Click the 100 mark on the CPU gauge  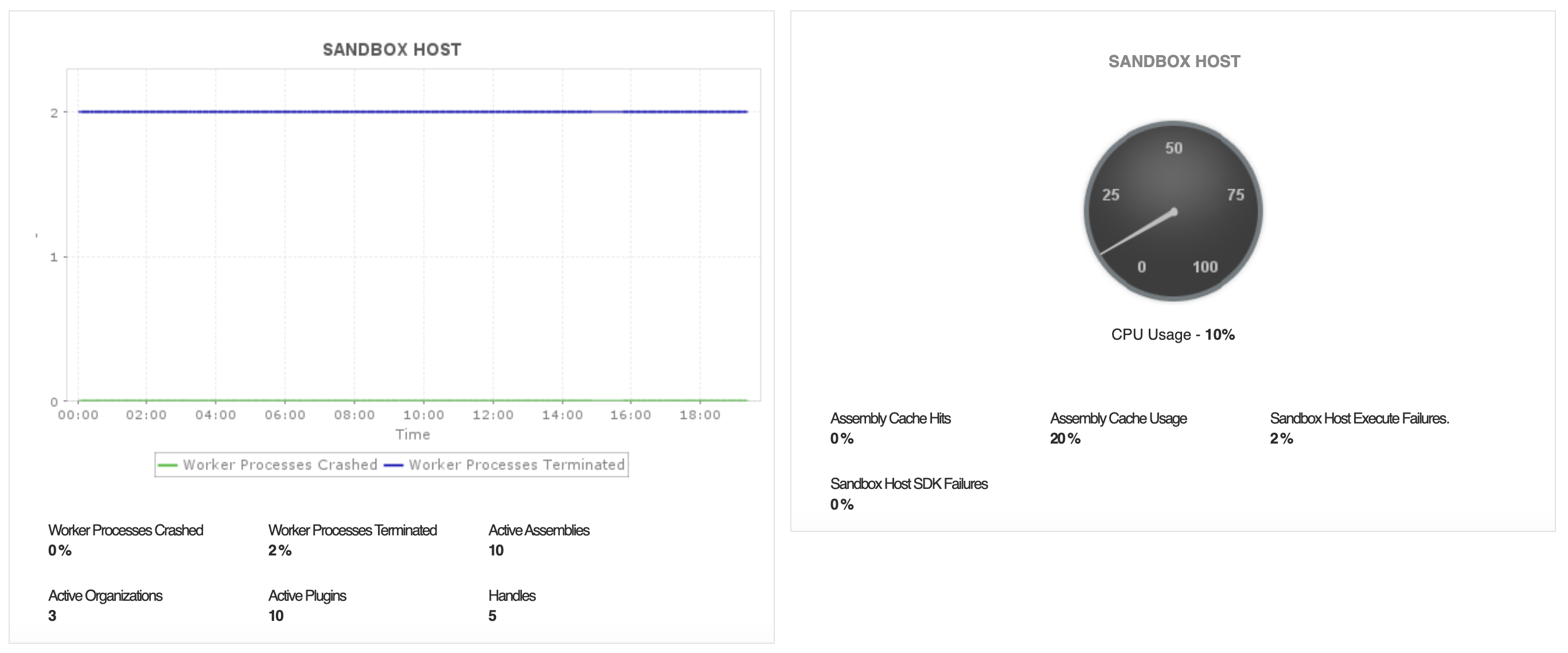(x=1204, y=267)
